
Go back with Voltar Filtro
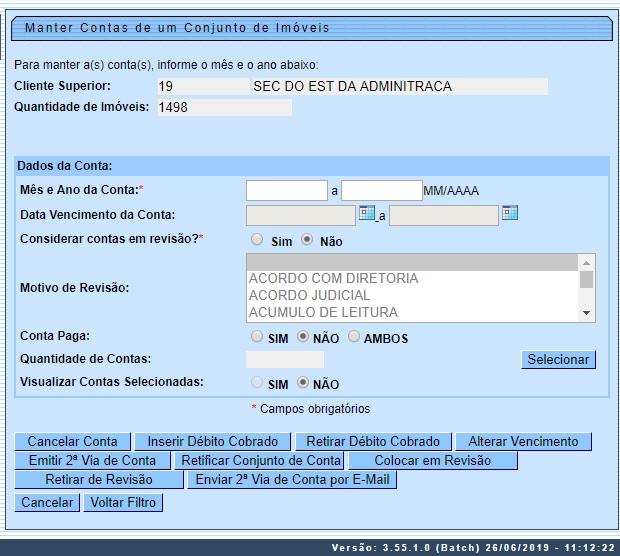point(123,502)
